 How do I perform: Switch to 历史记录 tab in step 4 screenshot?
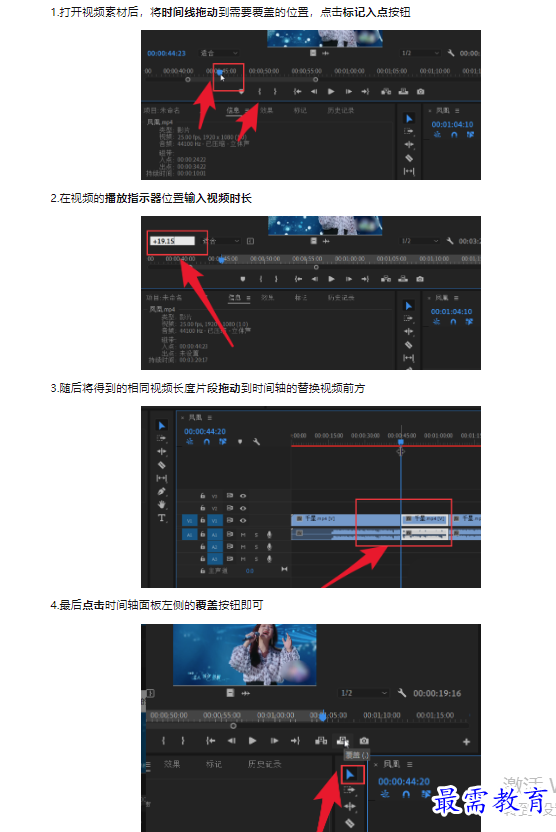tap(264, 764)
